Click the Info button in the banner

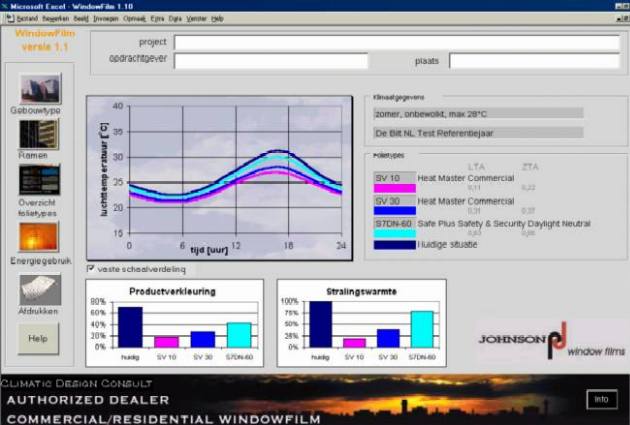(x=601, y=399)
